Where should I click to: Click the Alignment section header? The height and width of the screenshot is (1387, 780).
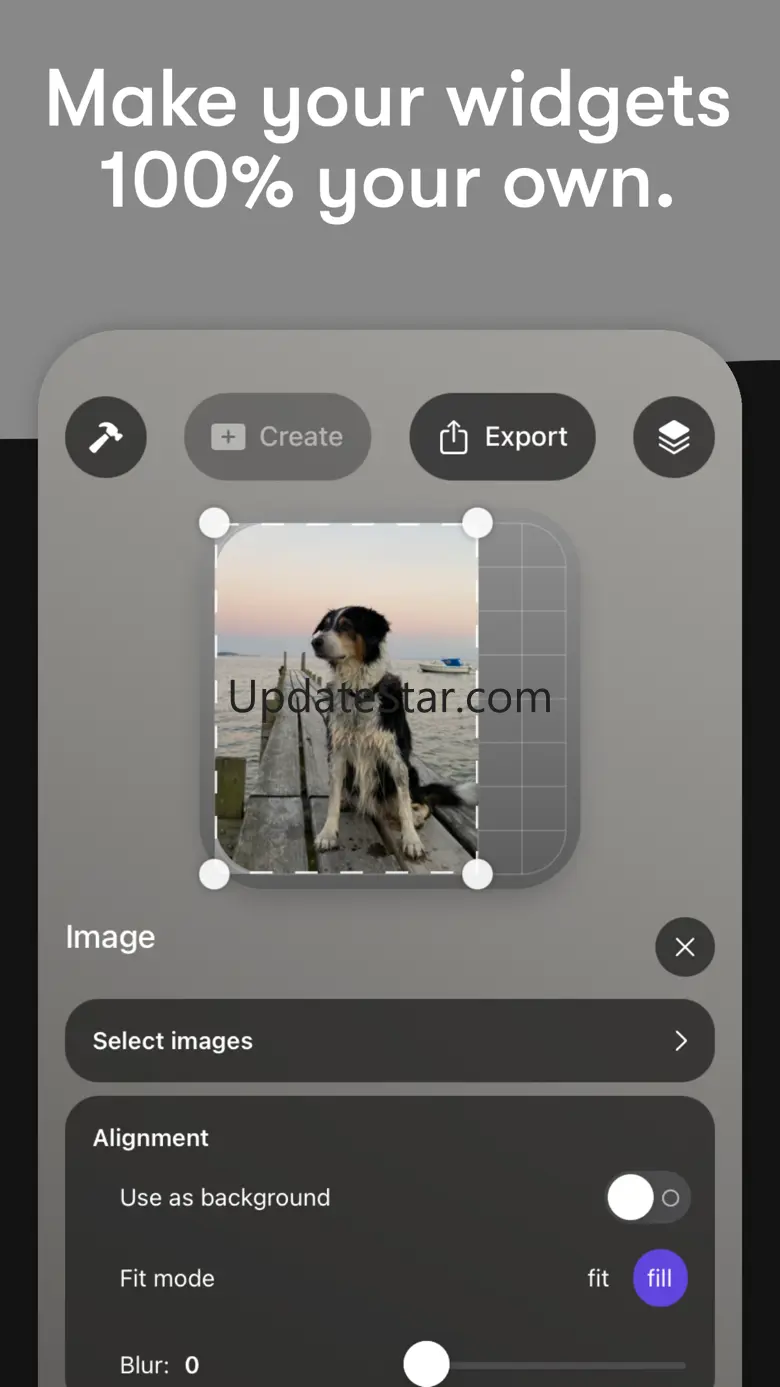(x=151, y=1138)
